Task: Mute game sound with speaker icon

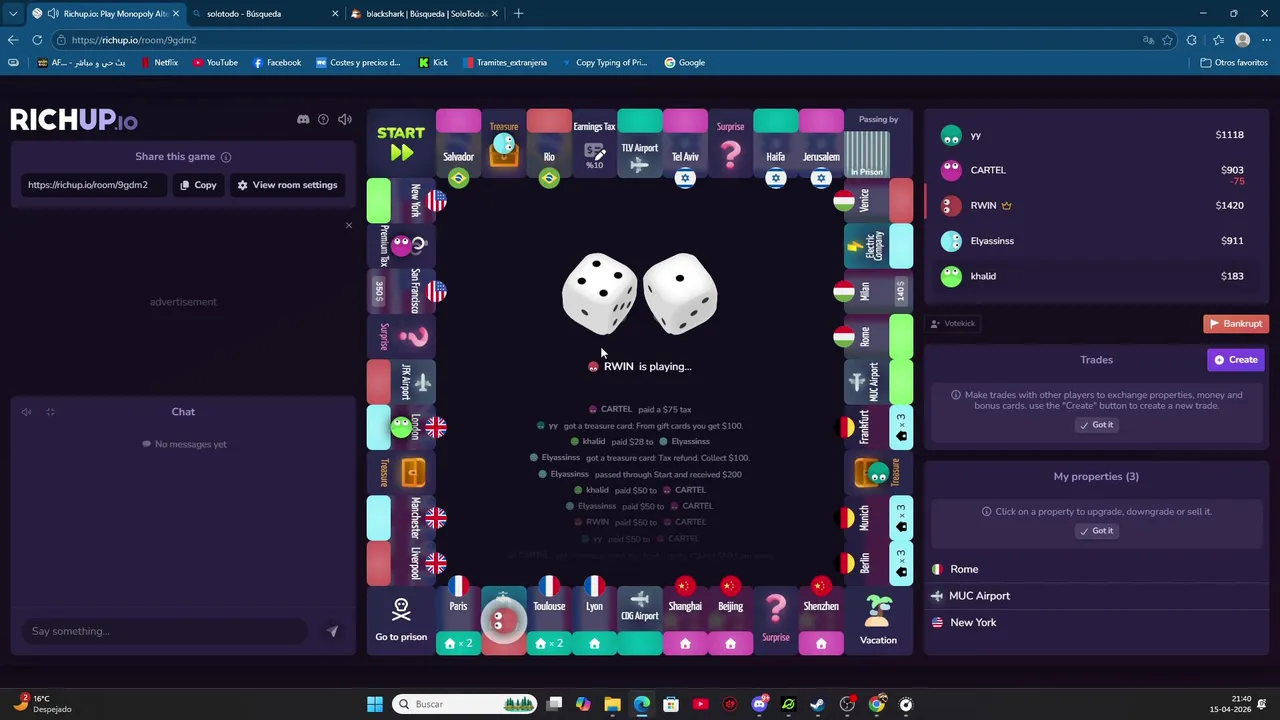Action: pyautogui.click(x=345, y=120)
